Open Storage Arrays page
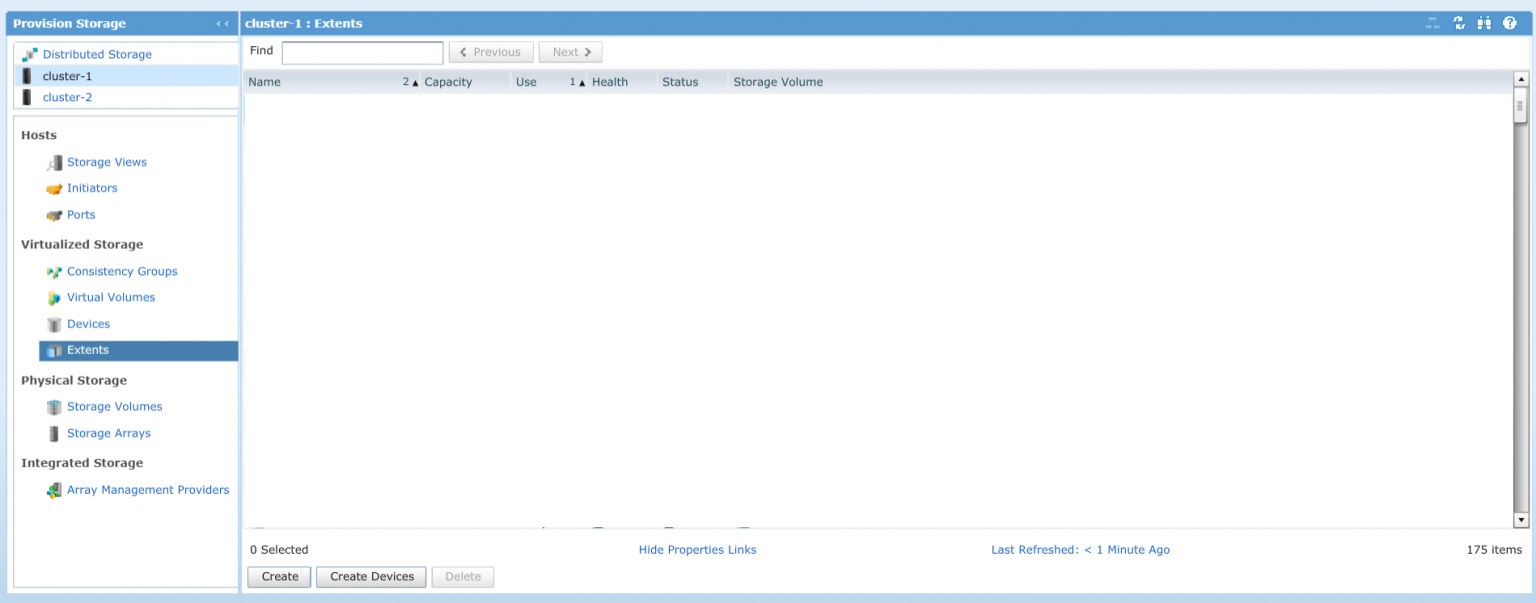This screenshot has width=1536, height=603. pyautogui.click(x=108, y=433)
